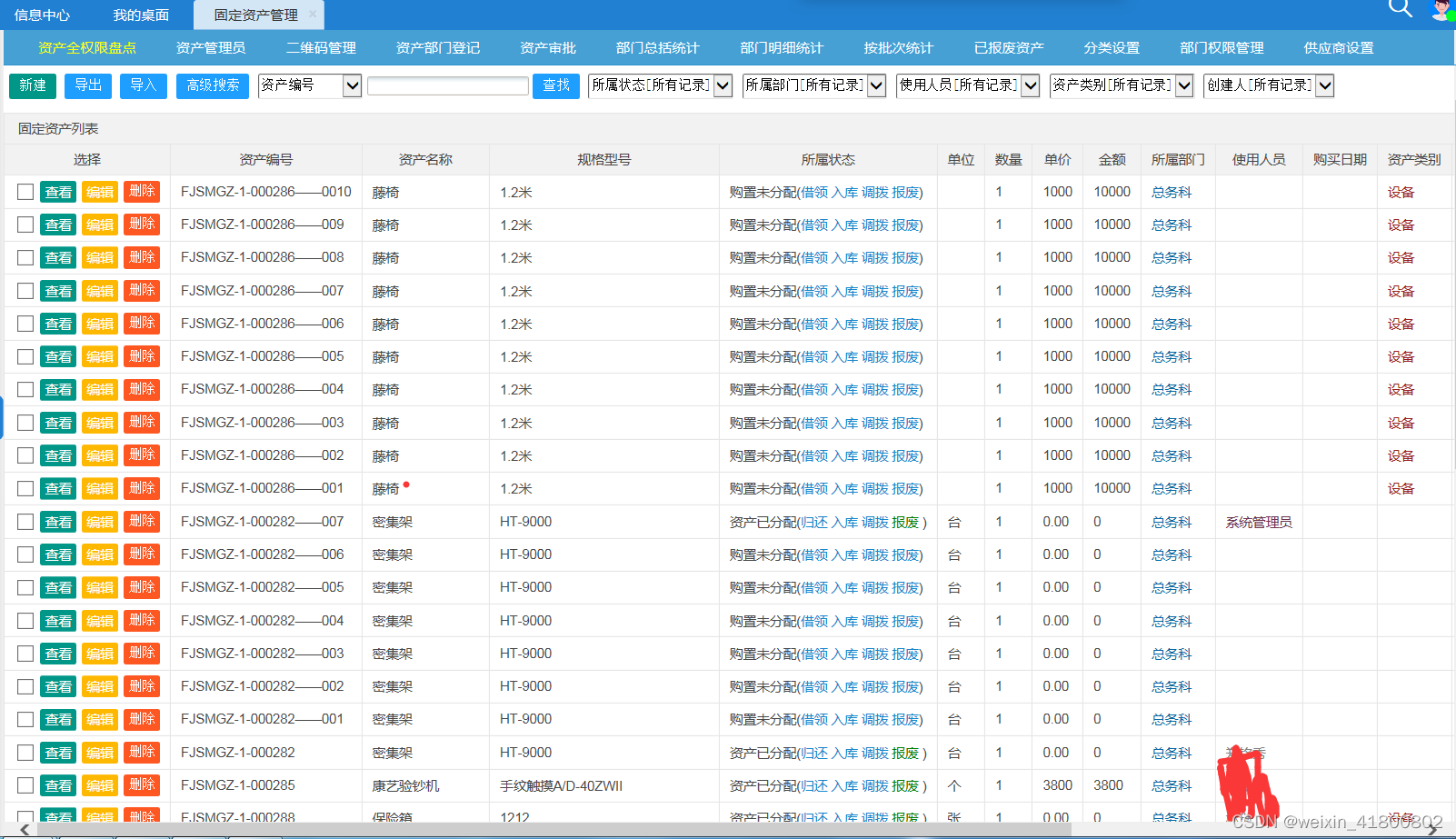Image resolution: width=1456 pixels, height=839 pixels.
Task: Check the checkbox of the first 藤椅 row
Action: [x=25, y=192]
